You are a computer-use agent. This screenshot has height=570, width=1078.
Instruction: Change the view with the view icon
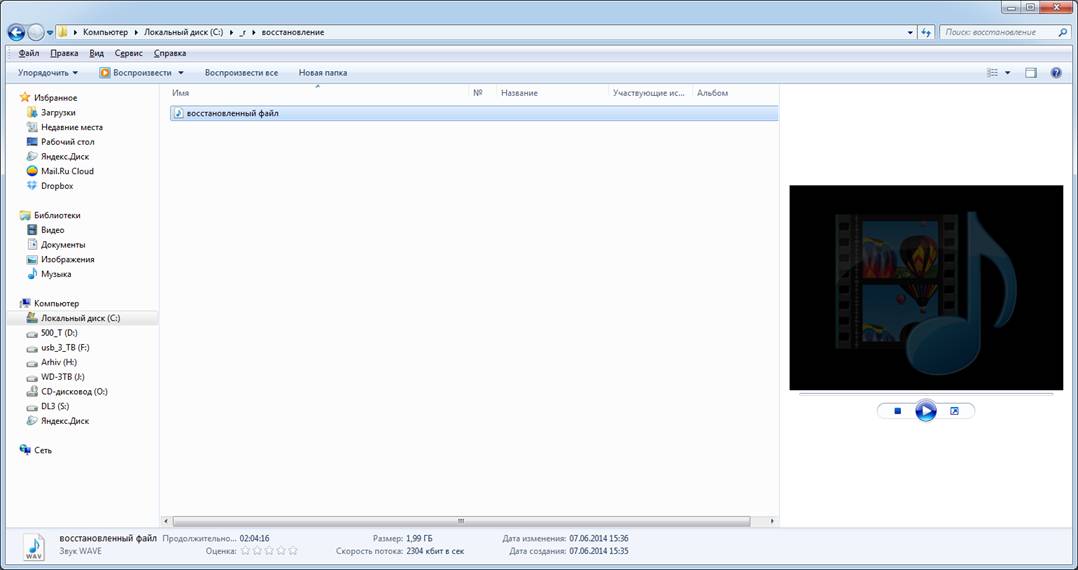992,73
